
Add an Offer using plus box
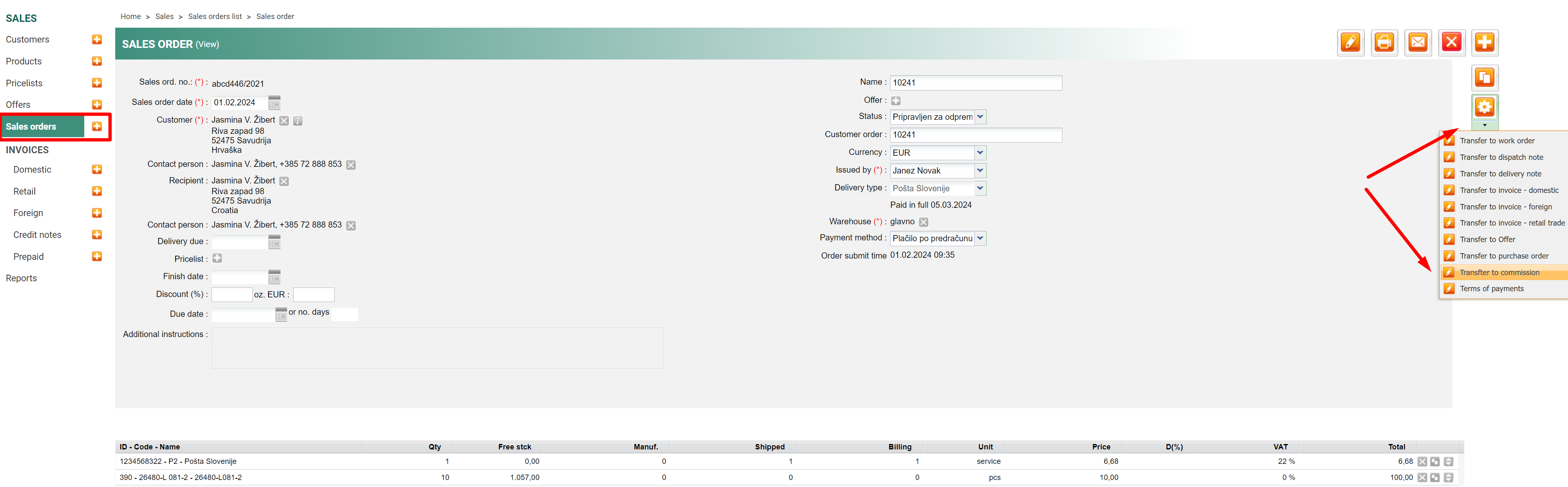pyautogui.click(x=896, y=101)
